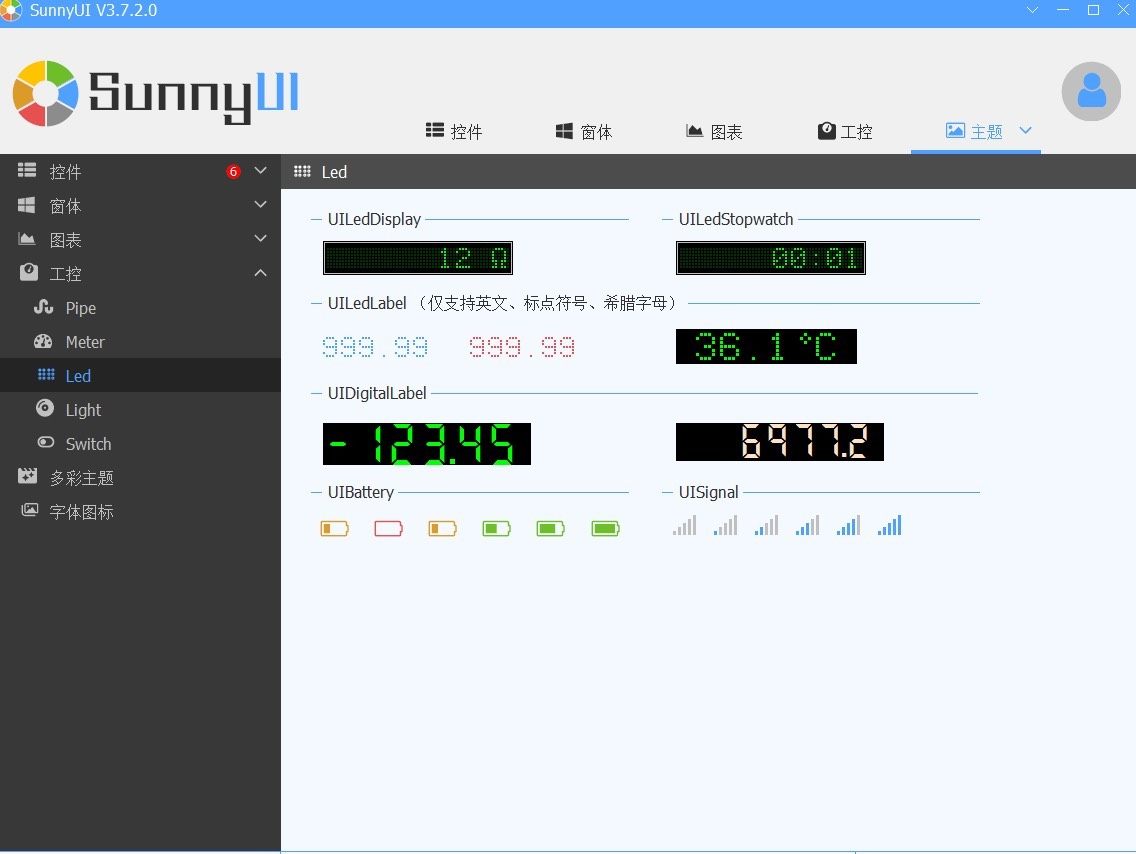Viewport: 1136px width, 854px height.
Task: Open the Pipe item in sidebar
Action: pos(80,308)
